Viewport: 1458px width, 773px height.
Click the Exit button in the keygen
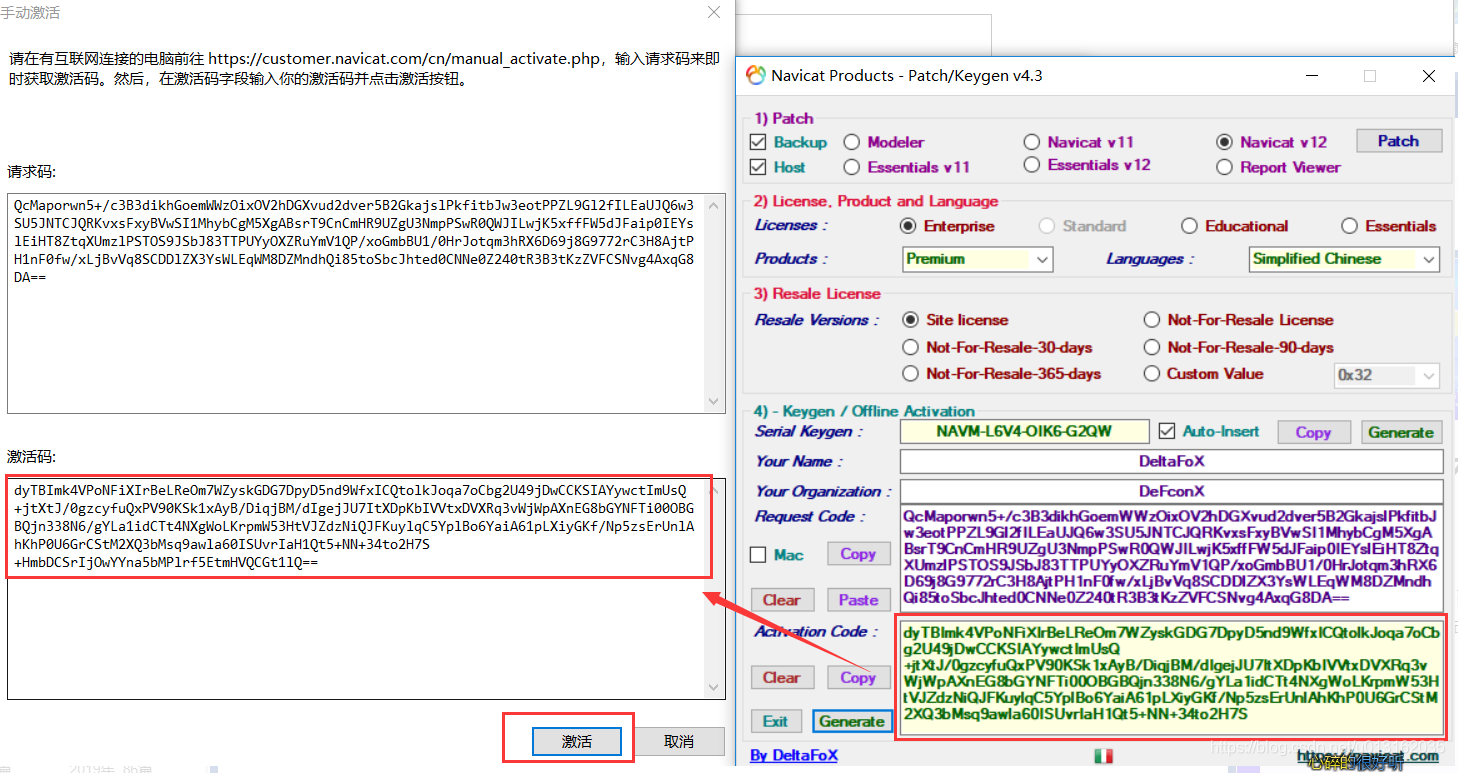[x=776, y=721]
